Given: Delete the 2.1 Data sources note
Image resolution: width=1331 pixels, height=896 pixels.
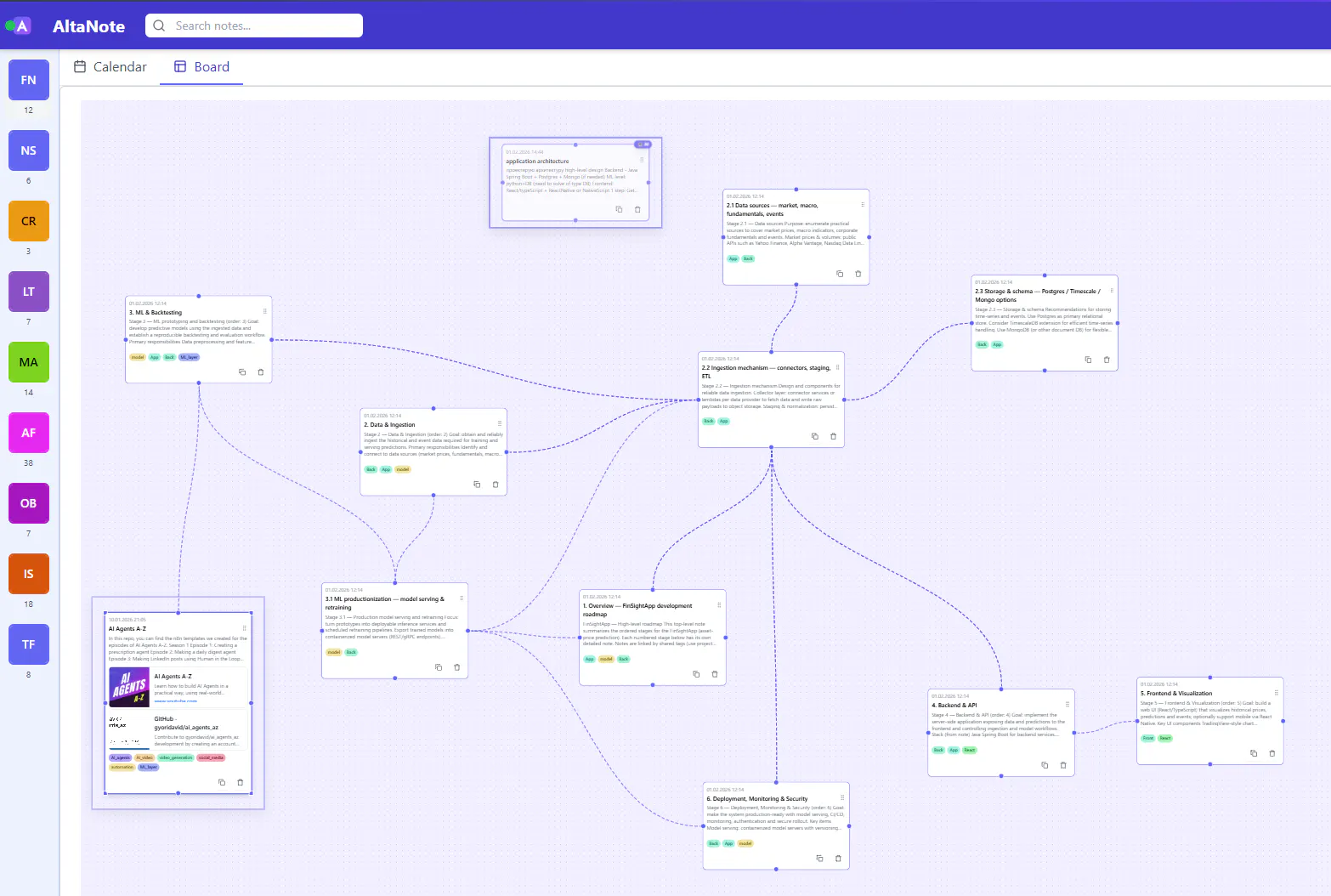Looking at the screenshot, I should 858,274.
